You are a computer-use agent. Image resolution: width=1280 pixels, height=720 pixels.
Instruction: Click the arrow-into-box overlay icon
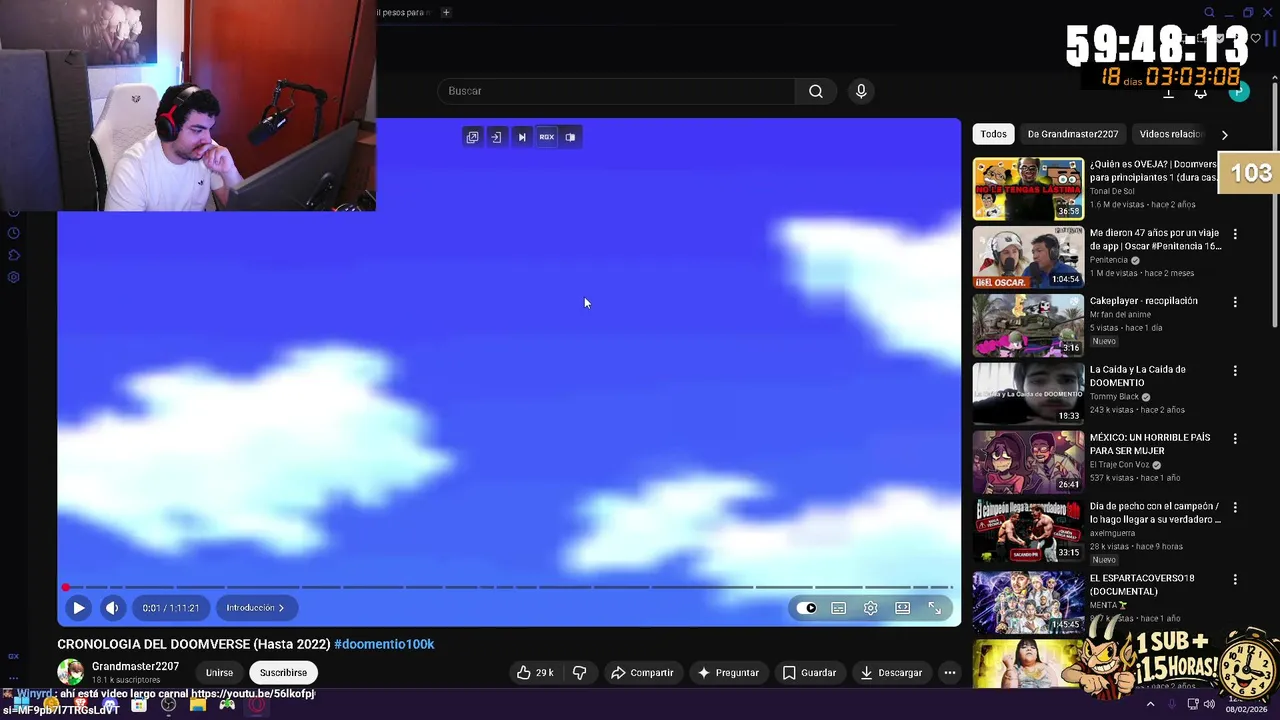click(x=496, y=137)
